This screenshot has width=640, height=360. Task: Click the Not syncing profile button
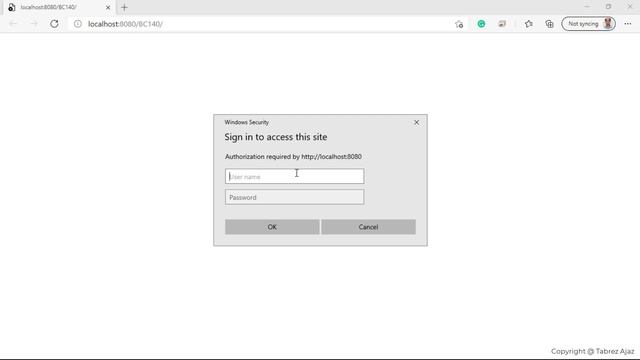[588, 24]
